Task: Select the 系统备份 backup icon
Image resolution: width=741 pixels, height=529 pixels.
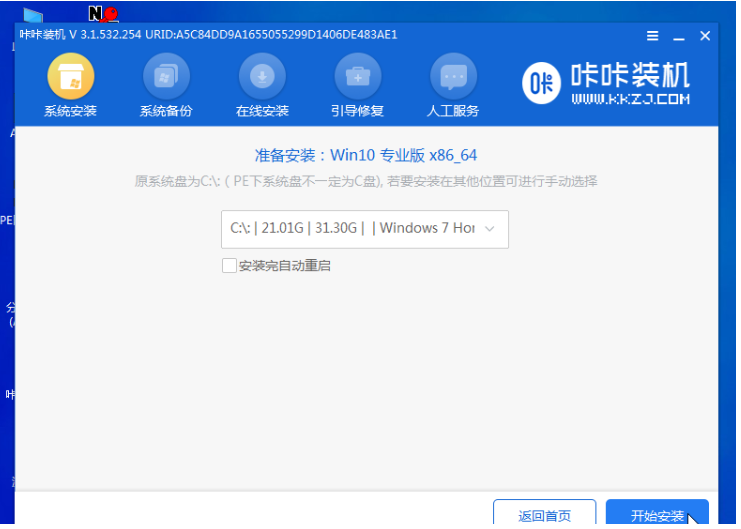Action: point(166,77)
